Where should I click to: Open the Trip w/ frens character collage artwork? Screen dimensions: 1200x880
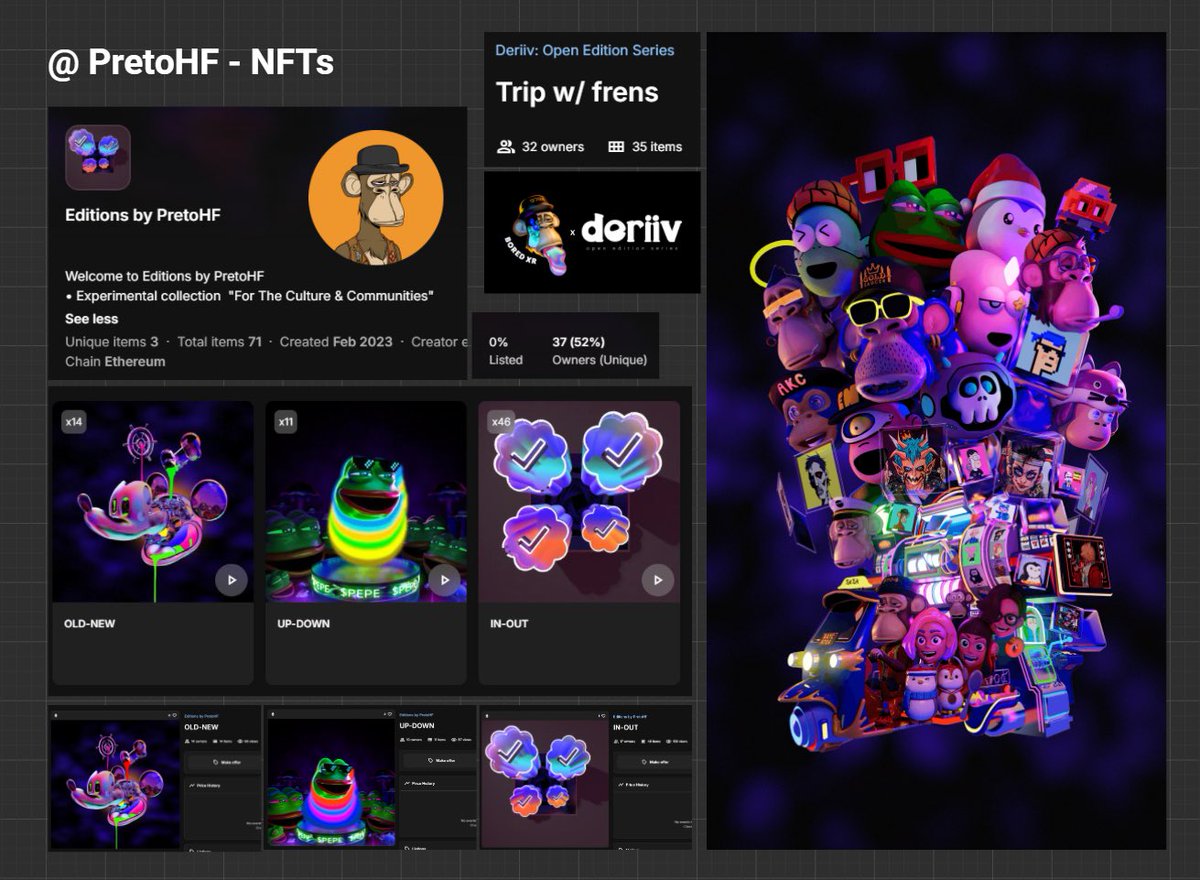936,441
